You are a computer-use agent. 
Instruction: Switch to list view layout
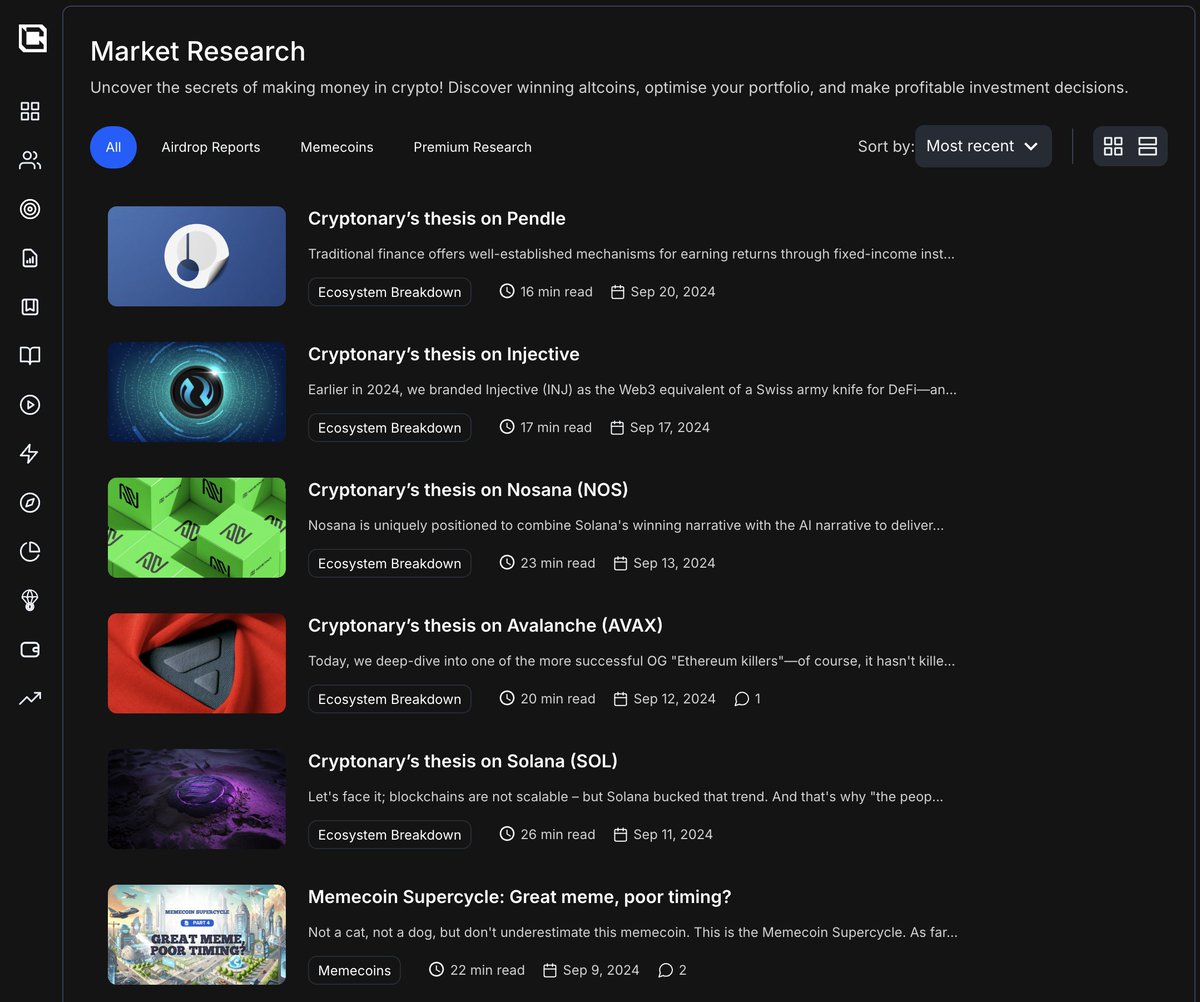[x=1147, y=146]
